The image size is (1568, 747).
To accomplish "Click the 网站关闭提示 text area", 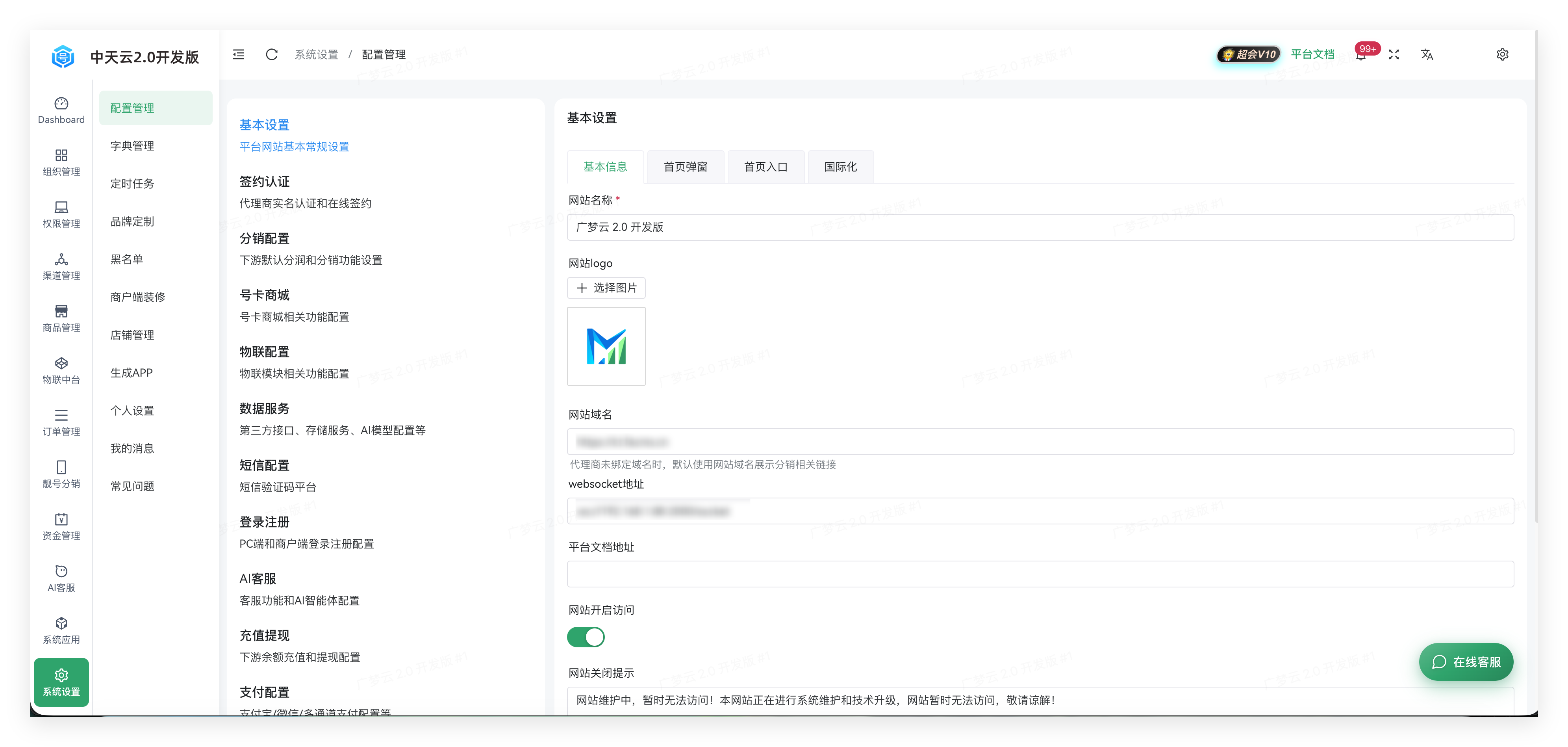I will coord(1040,701).
